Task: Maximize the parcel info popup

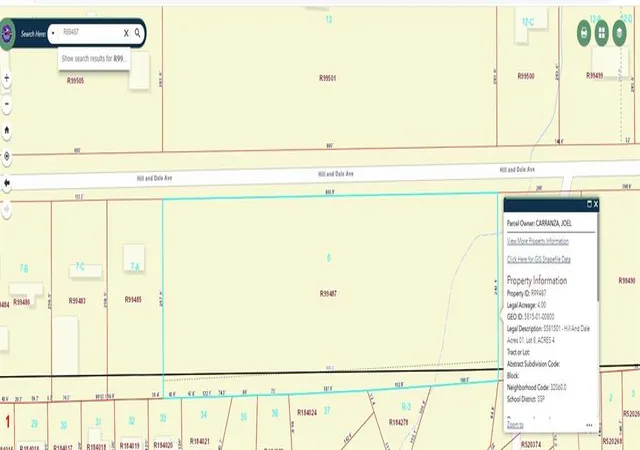Action: (x=589, y=204)
